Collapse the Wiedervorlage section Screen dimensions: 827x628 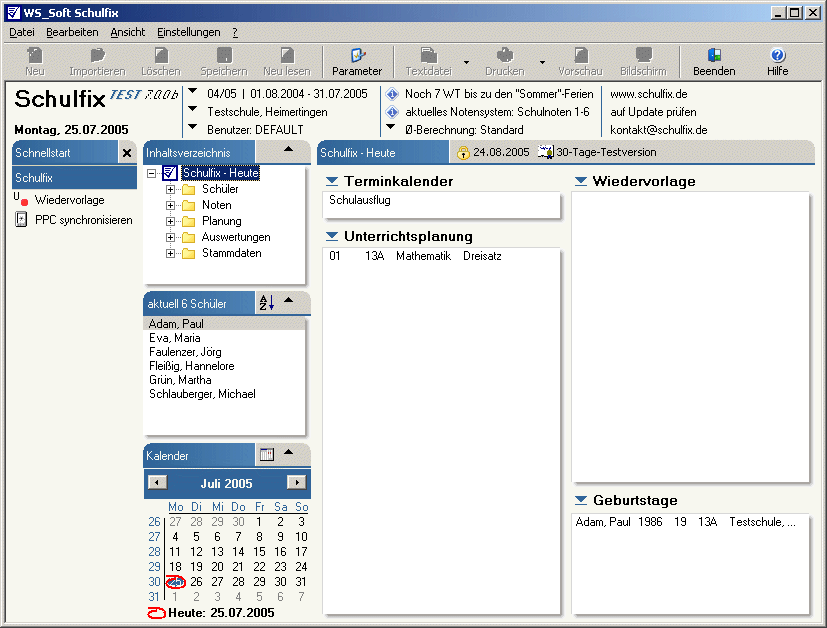pos(580,181)
